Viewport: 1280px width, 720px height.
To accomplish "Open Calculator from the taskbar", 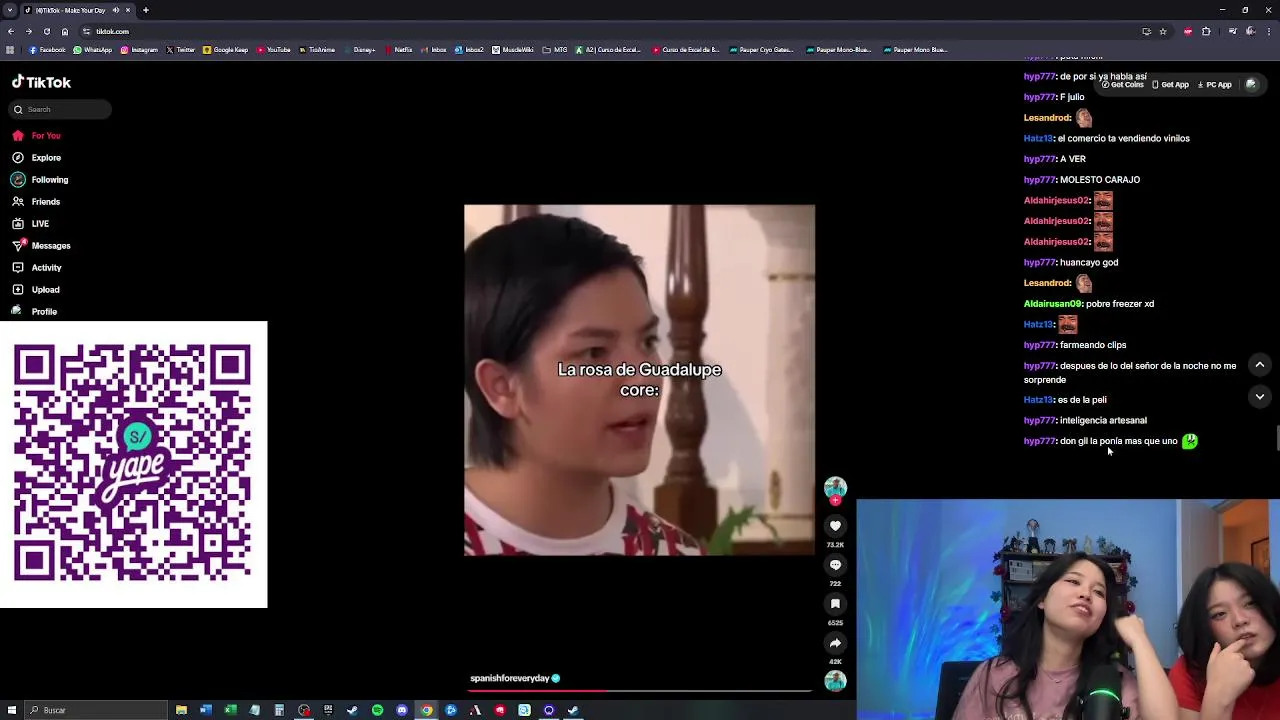I will pyautogui.click(x=279, y=710).
